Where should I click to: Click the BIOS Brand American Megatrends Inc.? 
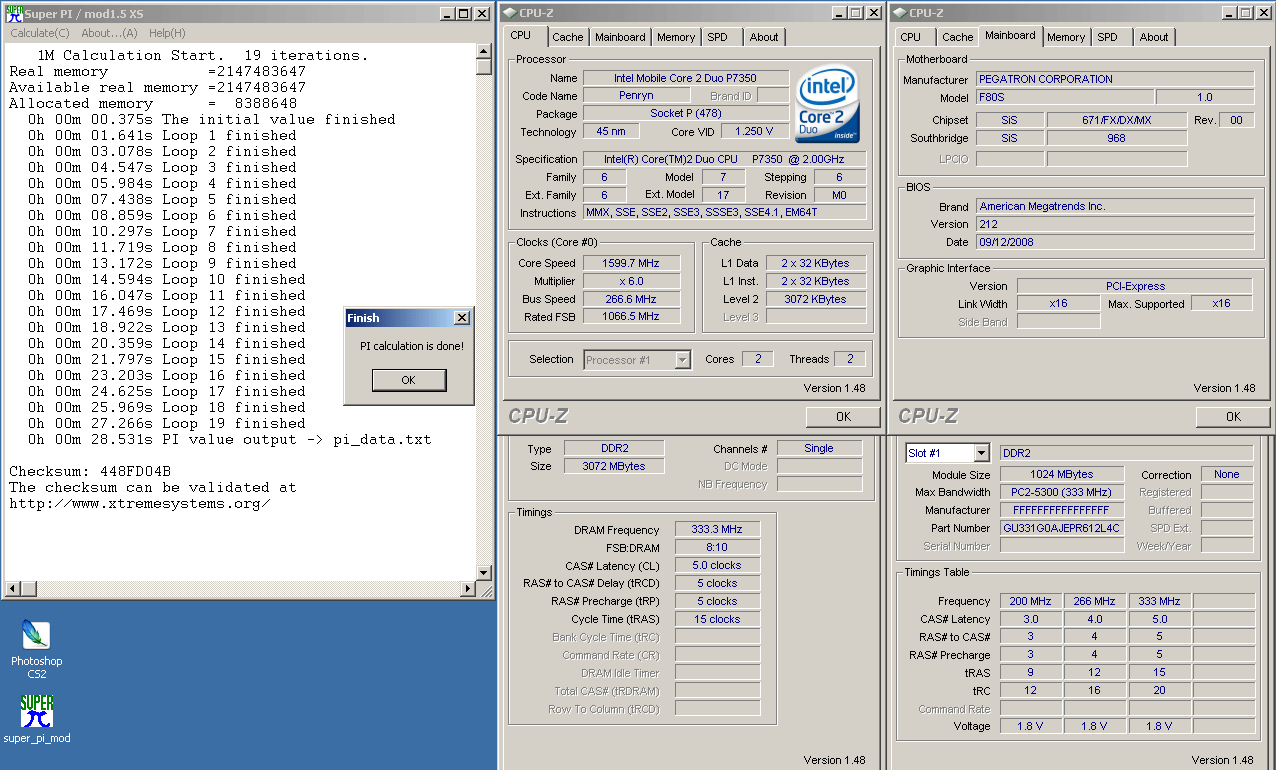(1115, 206)
